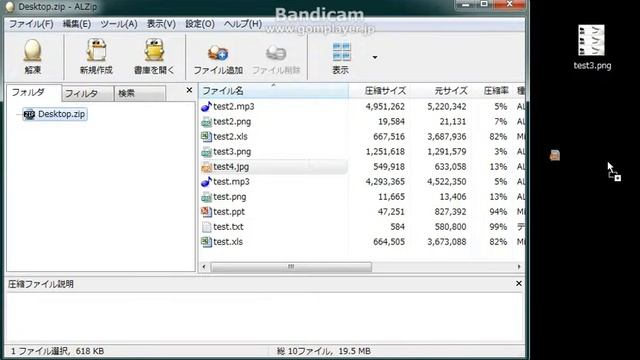Select the file name test.mp3
Viewport: 640px width, 360px height.
coord(231,182)
